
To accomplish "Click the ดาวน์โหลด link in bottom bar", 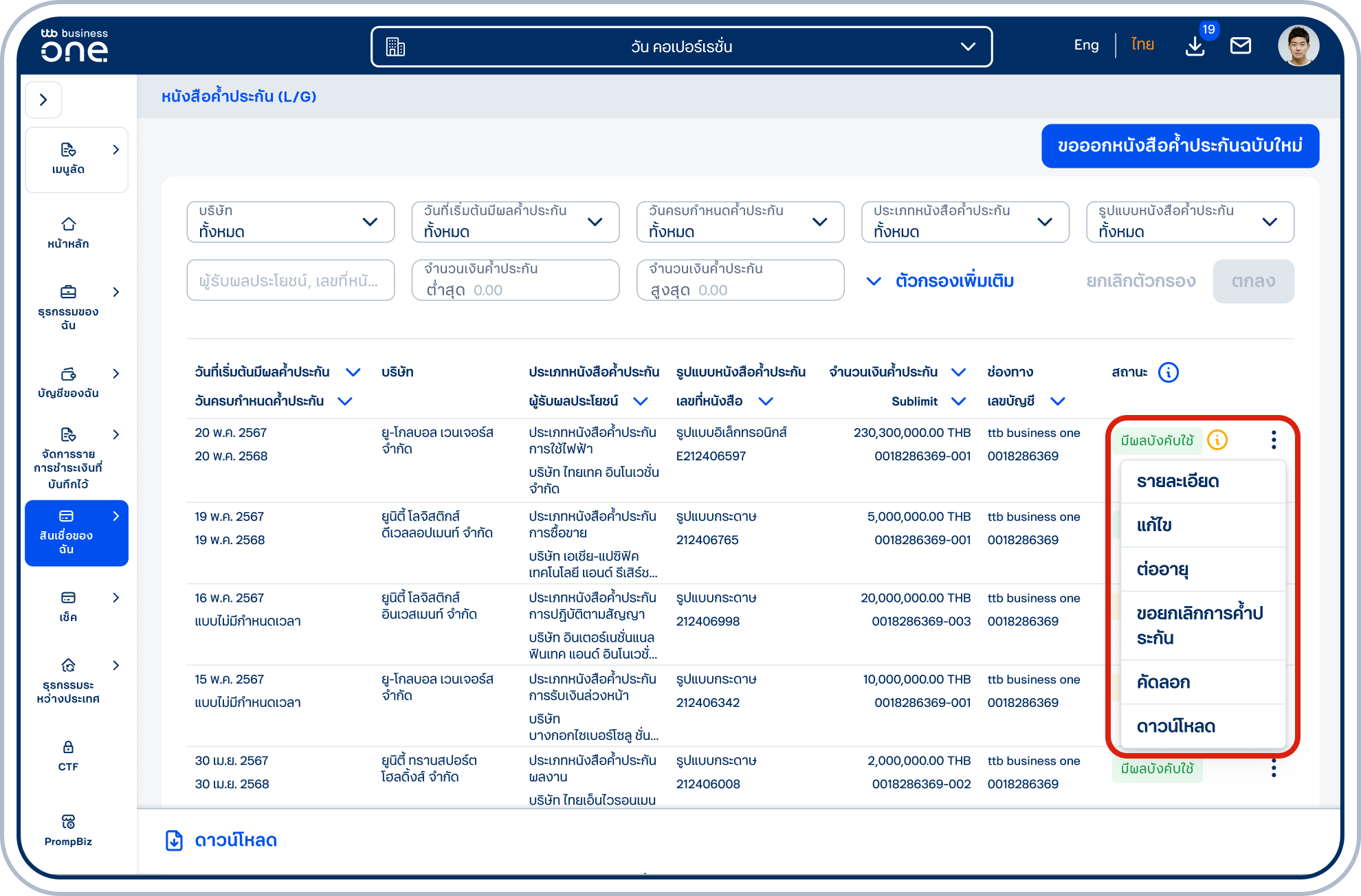I will pos(236,840).
